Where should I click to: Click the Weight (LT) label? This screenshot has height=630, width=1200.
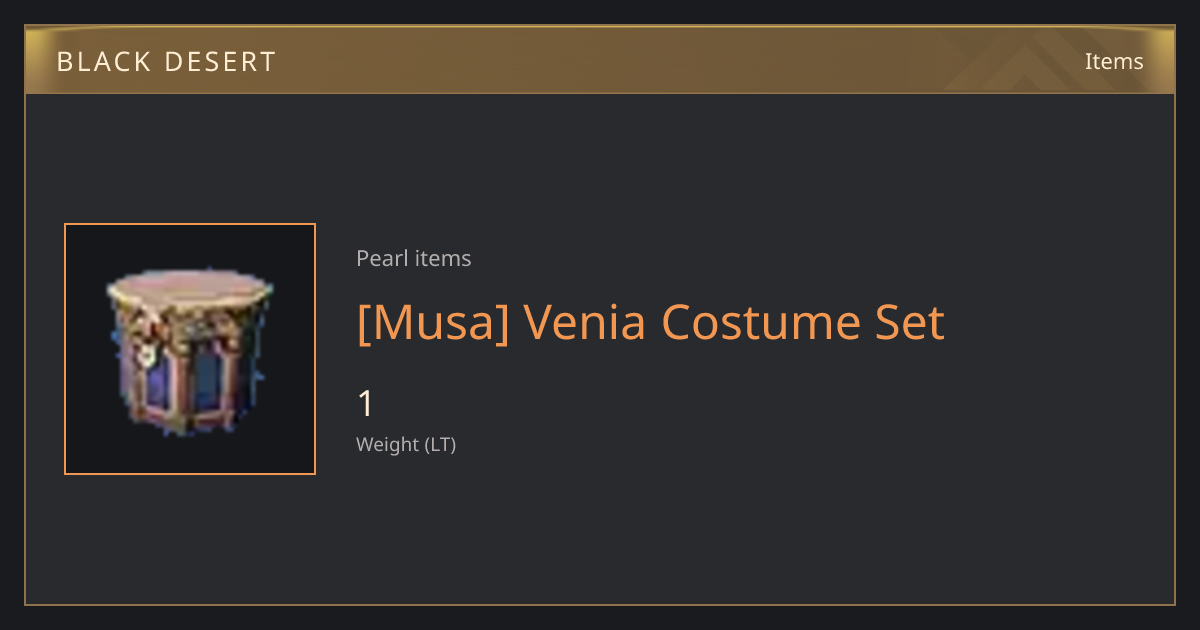click(406, 445)
